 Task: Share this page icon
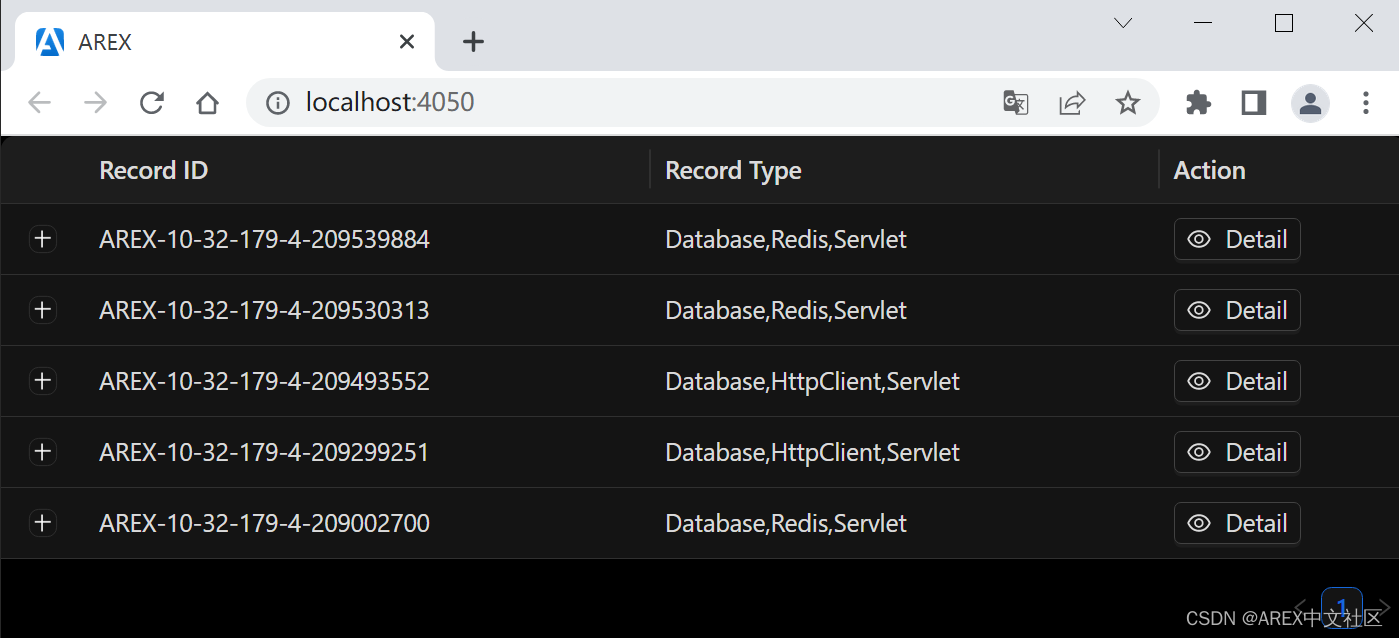(x=1072, y=102)
